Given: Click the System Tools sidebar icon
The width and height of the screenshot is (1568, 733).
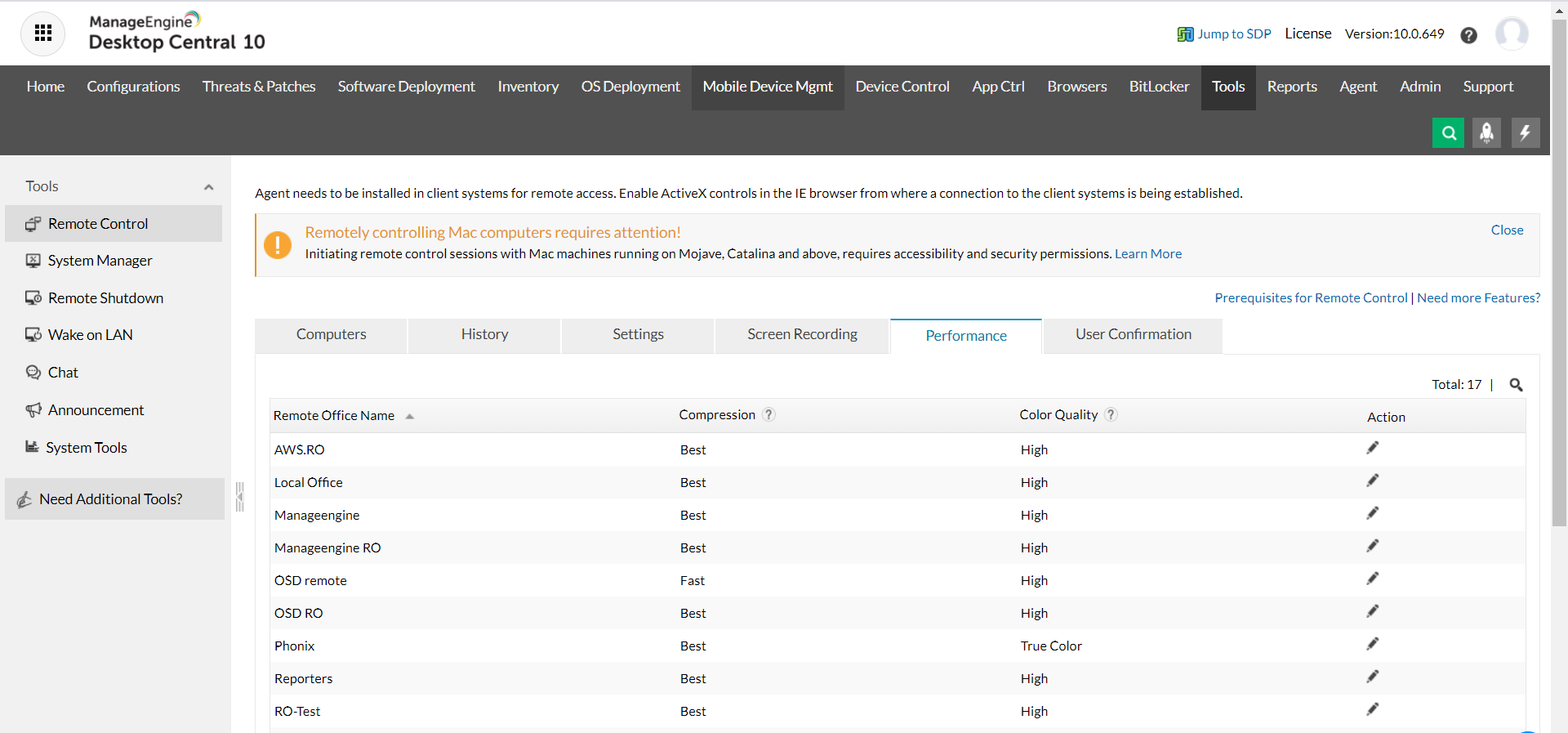Looking at the screenshot, I should click(32, 447).
